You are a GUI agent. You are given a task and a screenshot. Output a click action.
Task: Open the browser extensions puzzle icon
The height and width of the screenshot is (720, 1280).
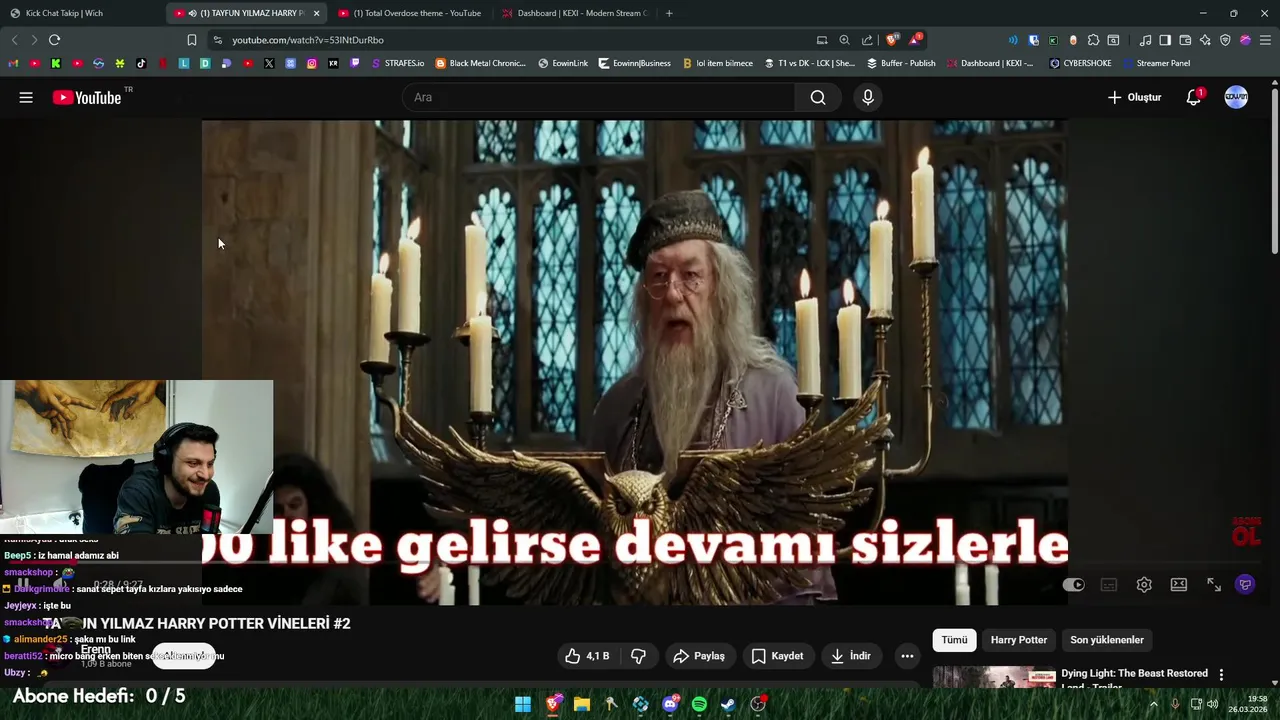tap(1093, 40)
